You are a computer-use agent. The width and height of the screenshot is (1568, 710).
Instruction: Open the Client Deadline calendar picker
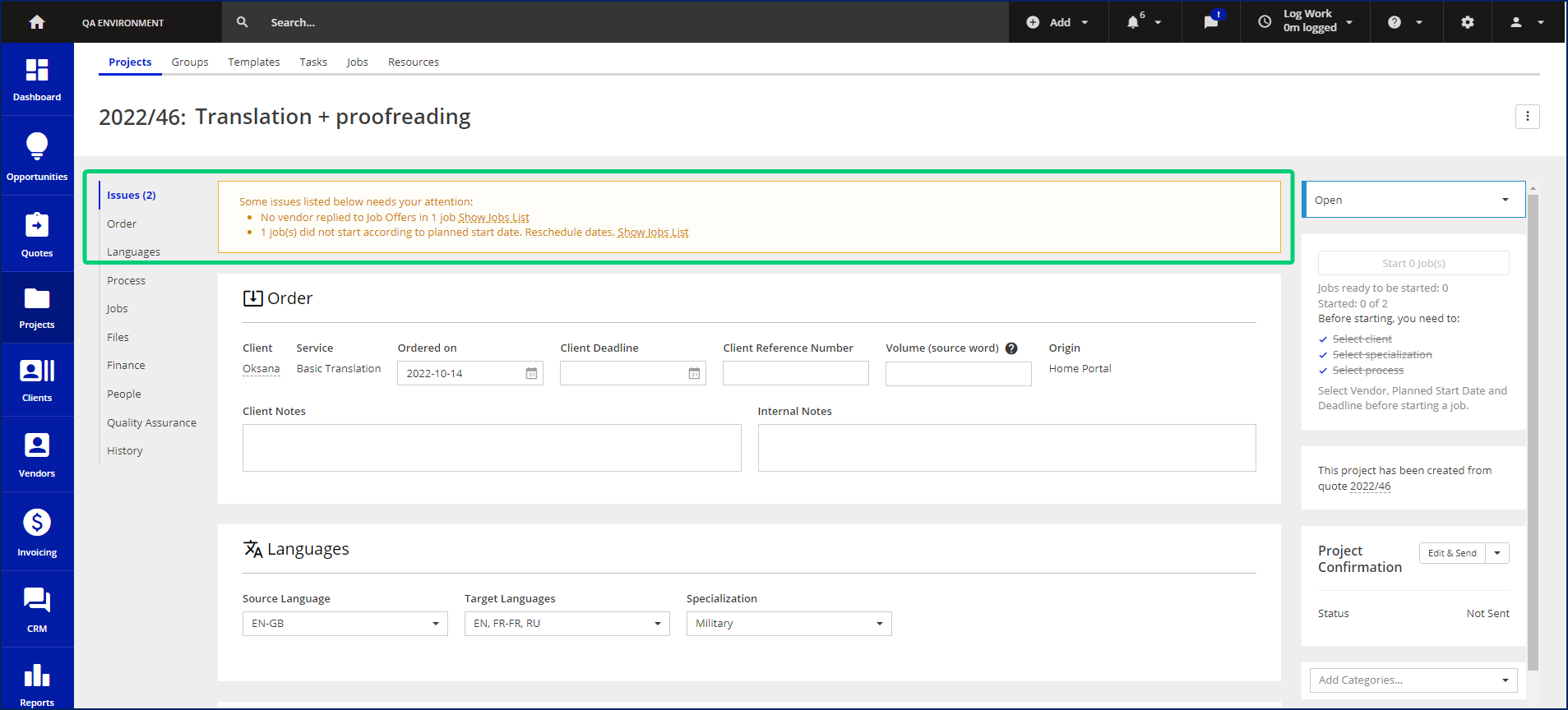click(x=694, y=373)
